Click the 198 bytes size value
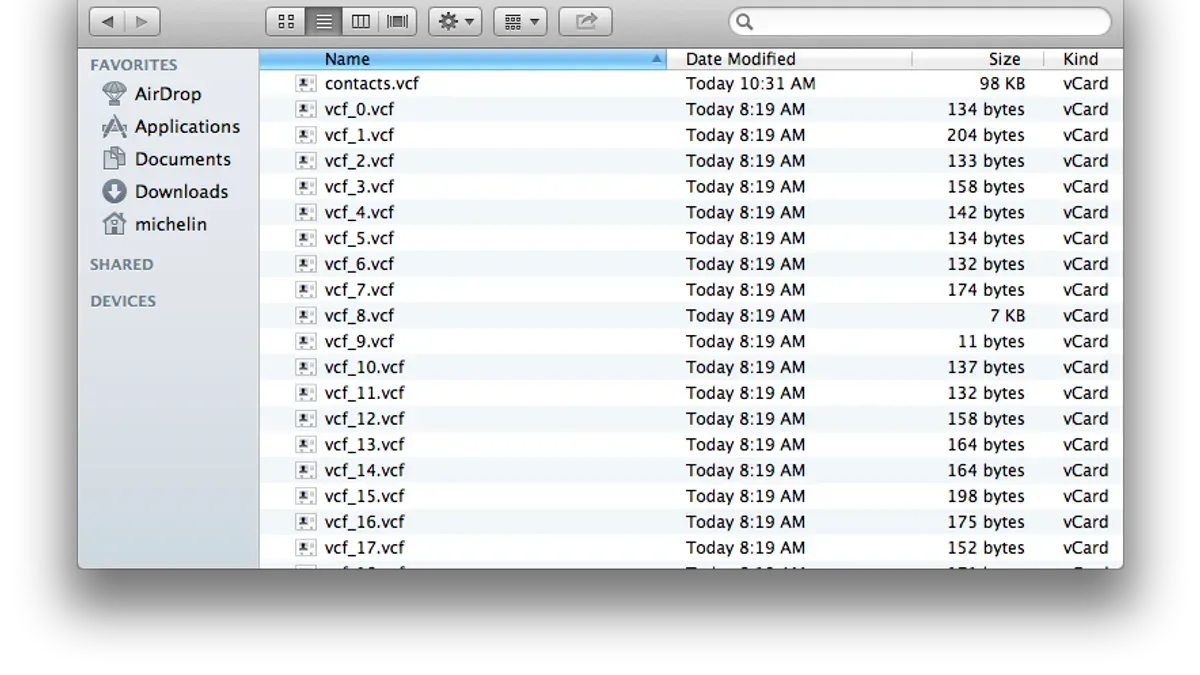The width and height of the screenshot is (1200, 675). click(x=986, y=496)
